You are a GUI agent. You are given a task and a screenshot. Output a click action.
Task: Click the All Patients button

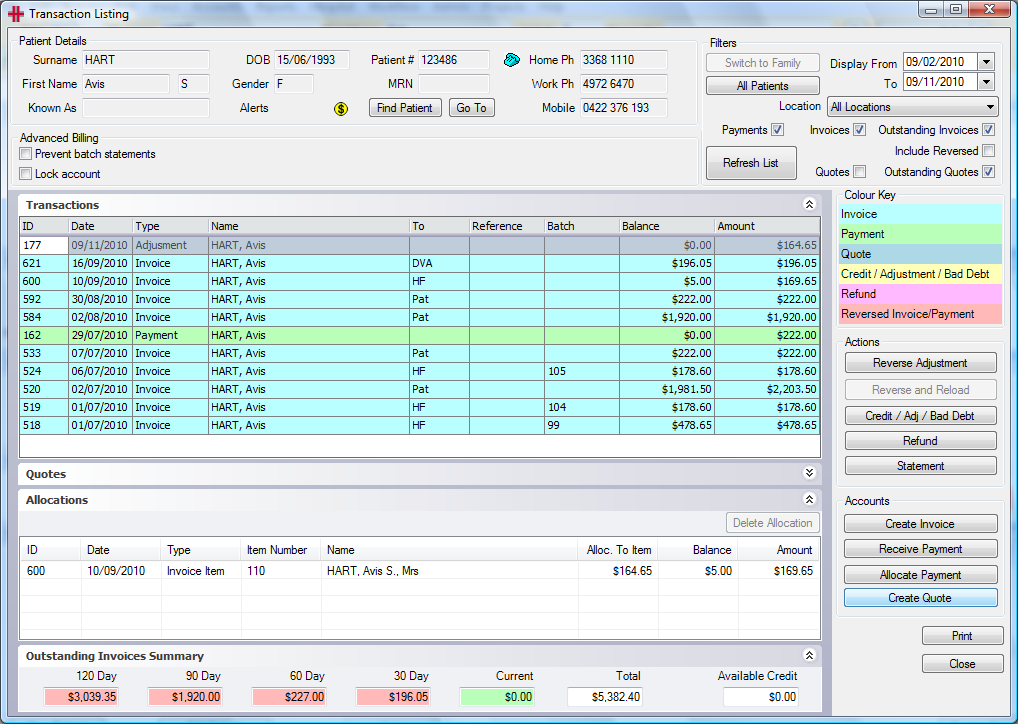click(763, 86)
